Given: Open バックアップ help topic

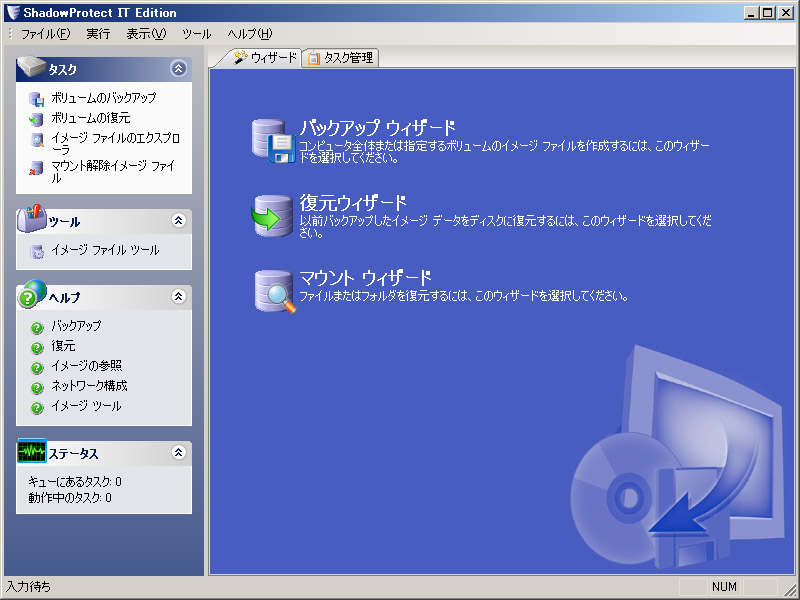Looking at the screenshot, I should pyautogui.click(x=76, y=326).
